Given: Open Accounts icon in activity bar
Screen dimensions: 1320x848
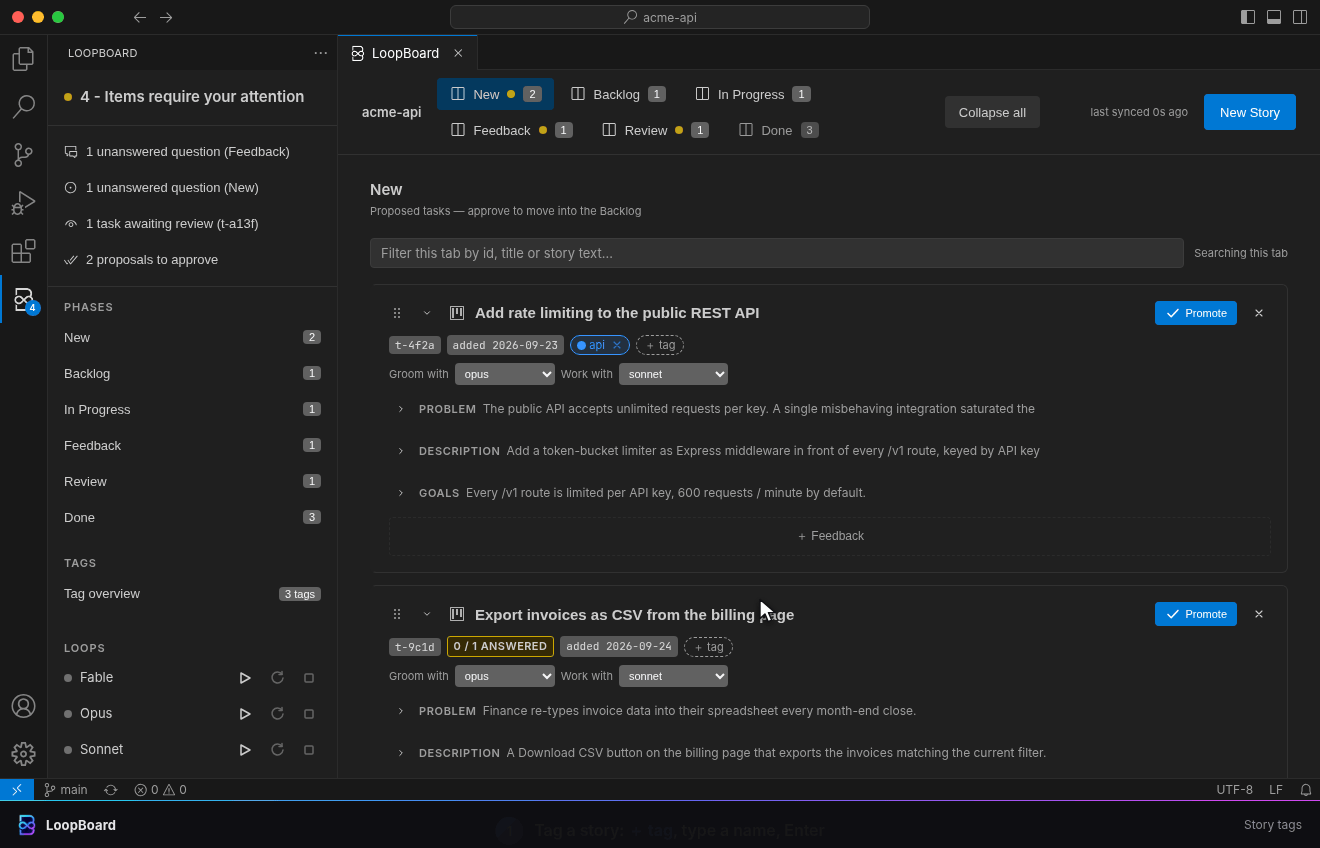Looking at the screenshot, I should coord(23,706).
